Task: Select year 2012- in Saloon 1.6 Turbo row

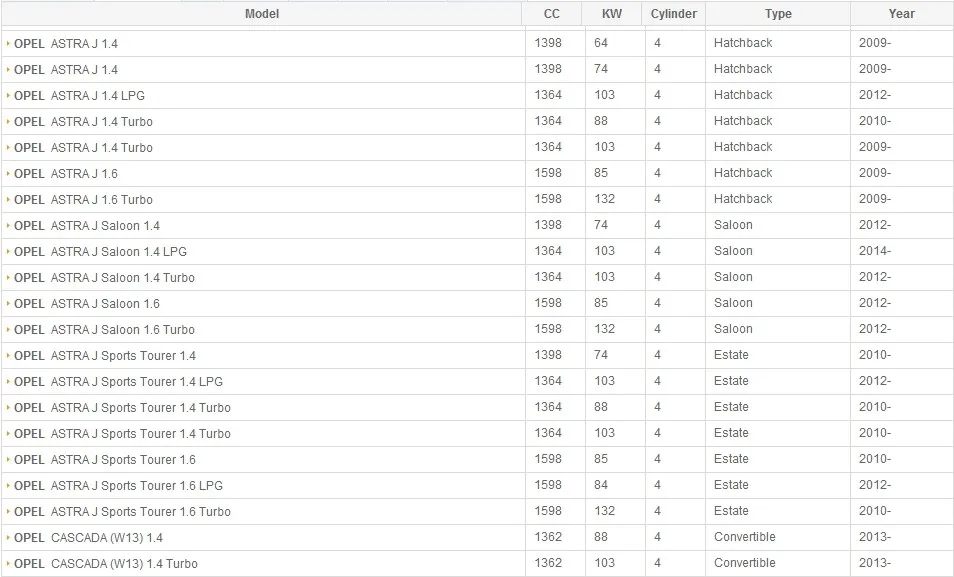Action: coord(875,329)
